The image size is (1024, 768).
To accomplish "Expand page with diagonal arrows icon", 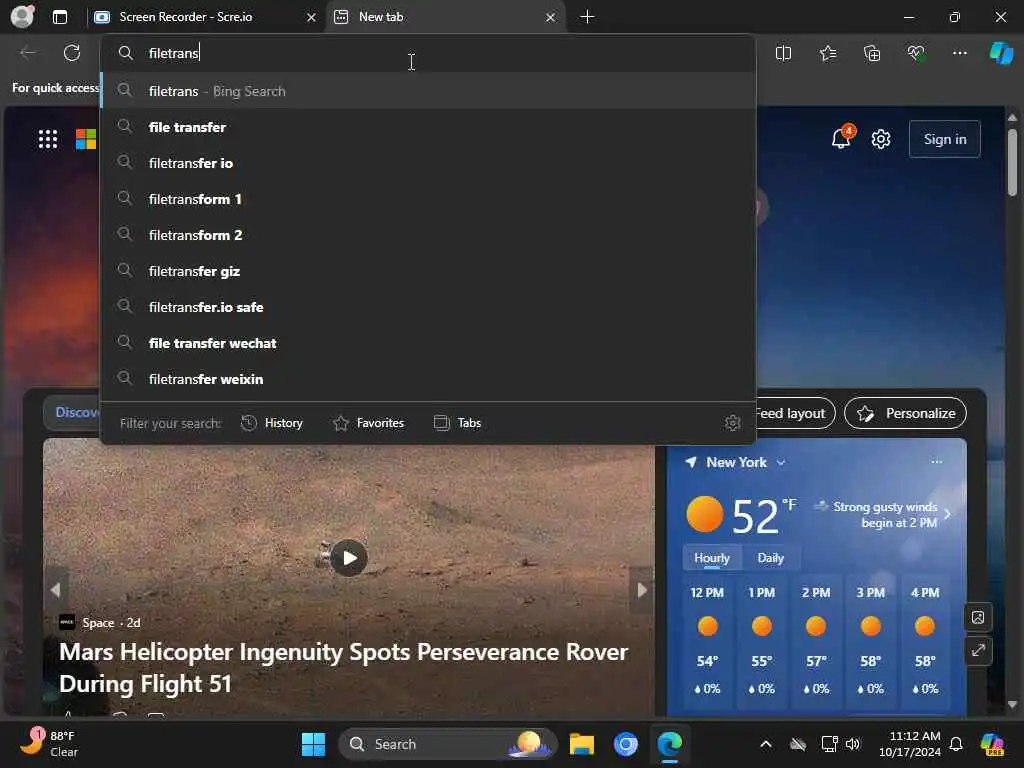I will (x=978, y=650).
